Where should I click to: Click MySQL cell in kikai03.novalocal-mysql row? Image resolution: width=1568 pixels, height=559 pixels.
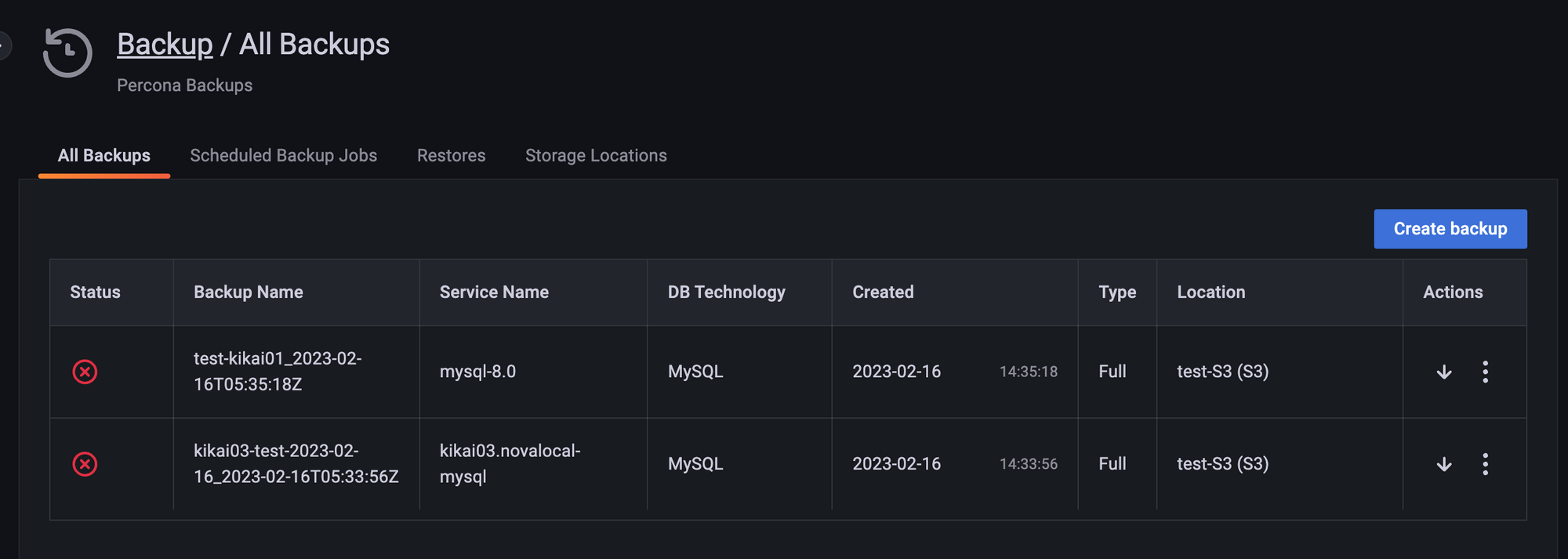pyautogui.click(x=695, y=464)
